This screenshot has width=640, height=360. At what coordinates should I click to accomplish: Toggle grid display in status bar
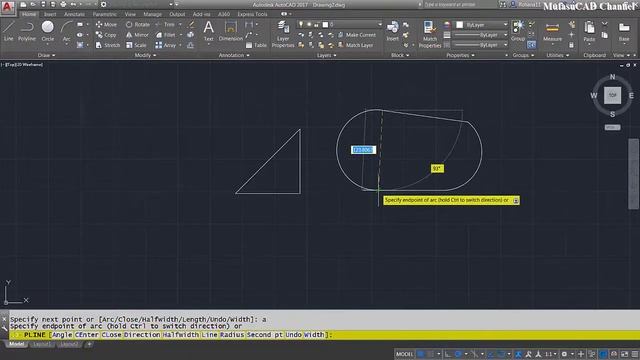tap(420, 354)
